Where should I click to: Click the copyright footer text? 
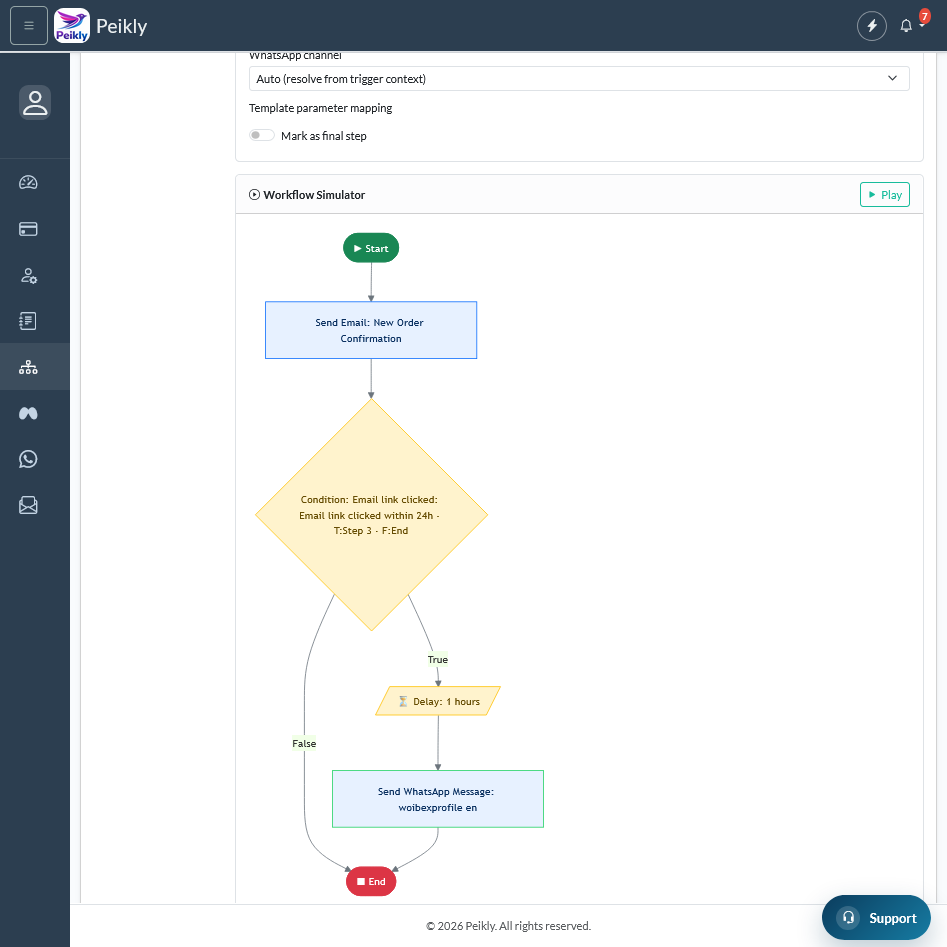click(508, 926)
